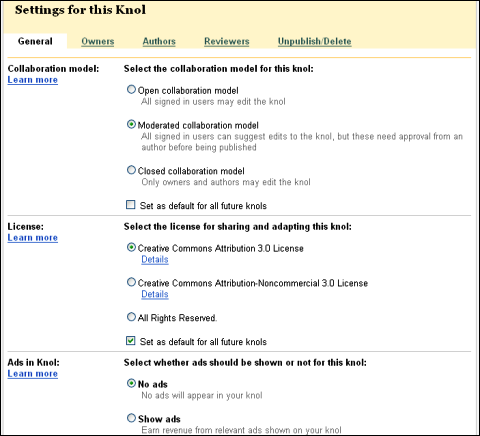Click Learn more under Ads in Knol
The width and height of the screenshot is (480, 436).
click(x=33, y=374)
